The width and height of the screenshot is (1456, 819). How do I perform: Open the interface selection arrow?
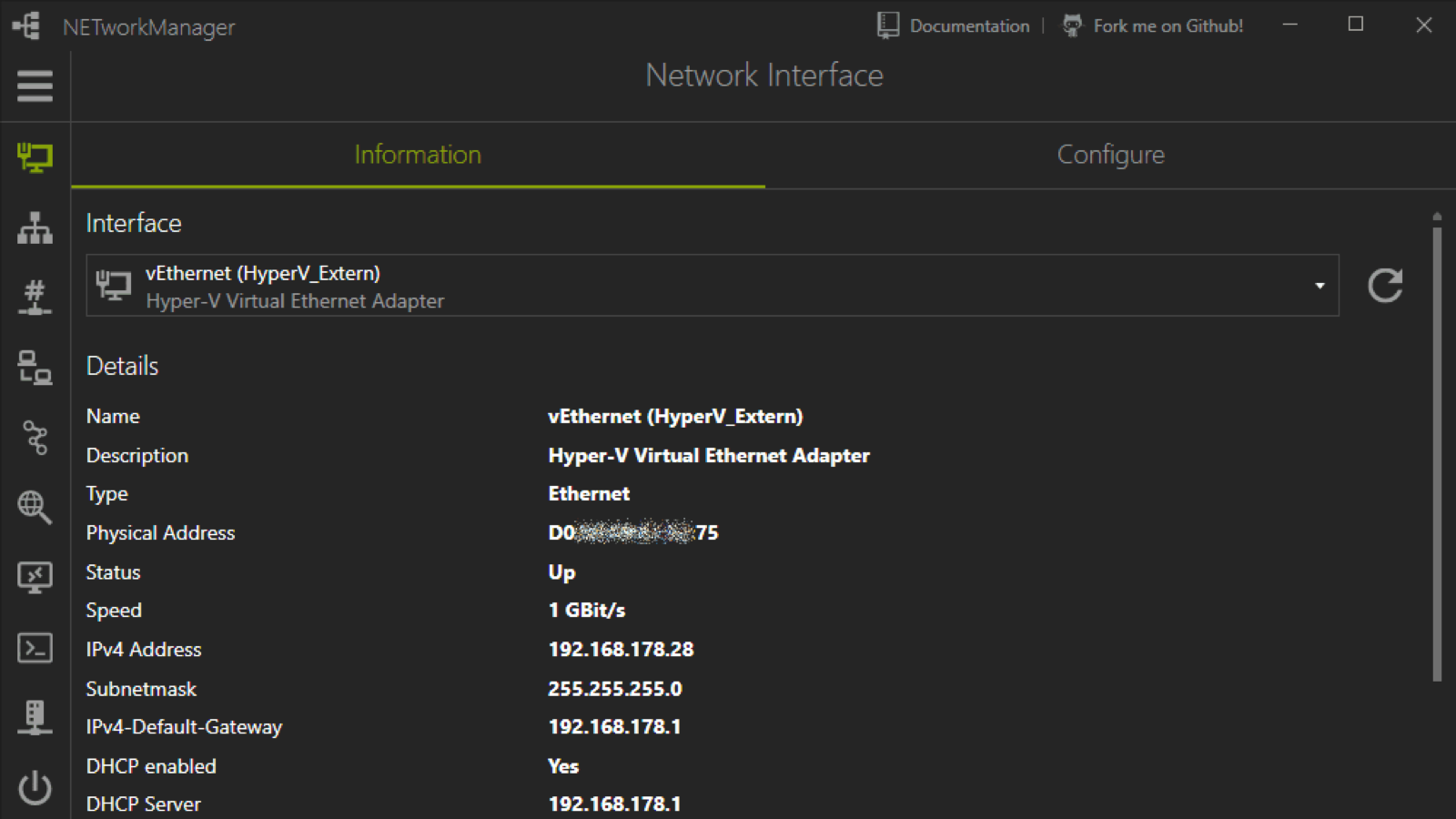pos(1319,285)
